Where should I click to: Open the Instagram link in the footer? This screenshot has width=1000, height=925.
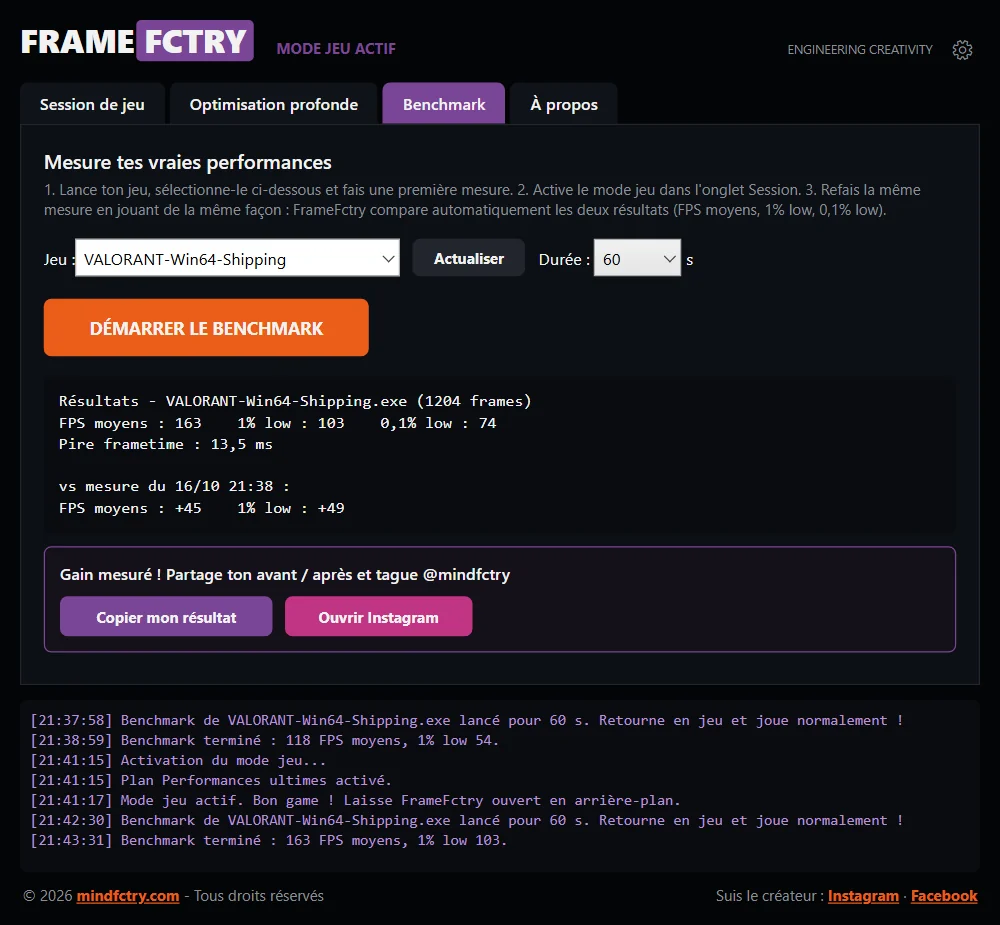(863, 896)
